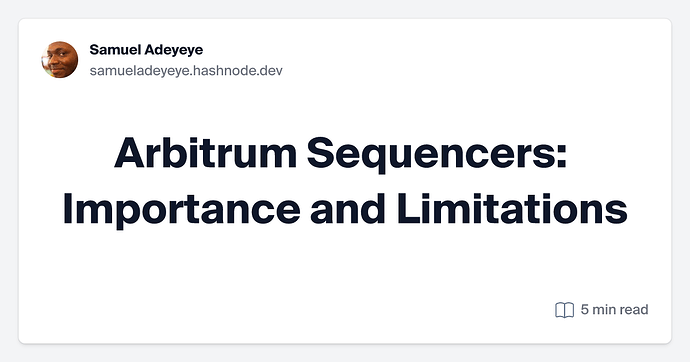Click the blank white card area below the title
This screenshot has width=690, height=362.
pos(308,273)
